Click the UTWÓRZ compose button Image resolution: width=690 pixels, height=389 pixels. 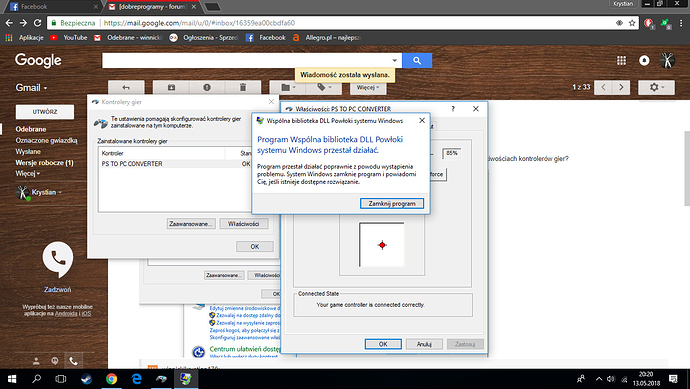45,112
